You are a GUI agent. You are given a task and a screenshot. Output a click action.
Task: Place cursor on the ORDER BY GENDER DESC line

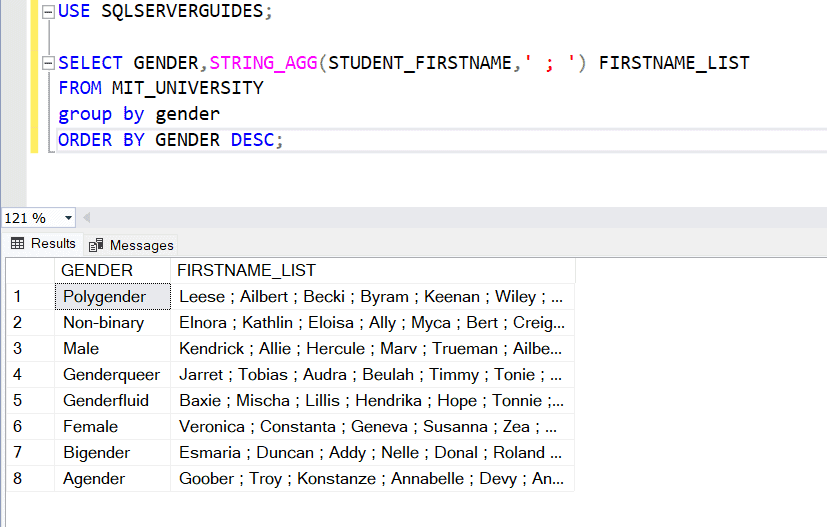coord(170,140)
